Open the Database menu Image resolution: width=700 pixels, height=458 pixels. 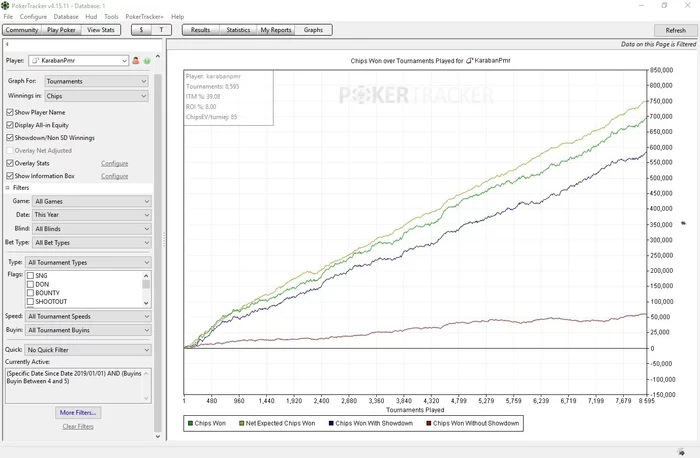click(66, 17)
